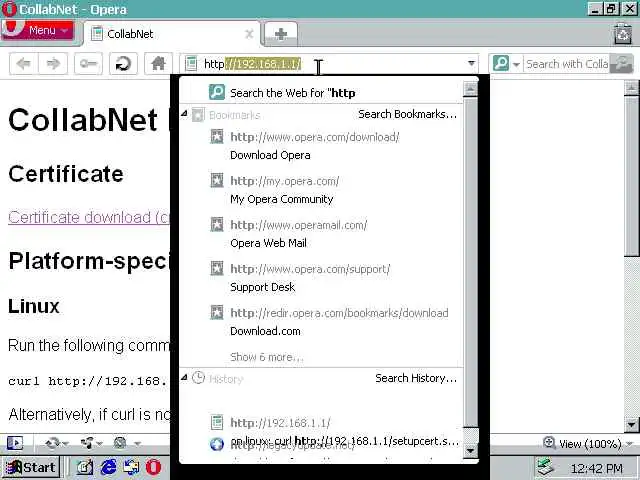
Task: Go to the home page
Action: pyautogui.click(x=158, y=64)
